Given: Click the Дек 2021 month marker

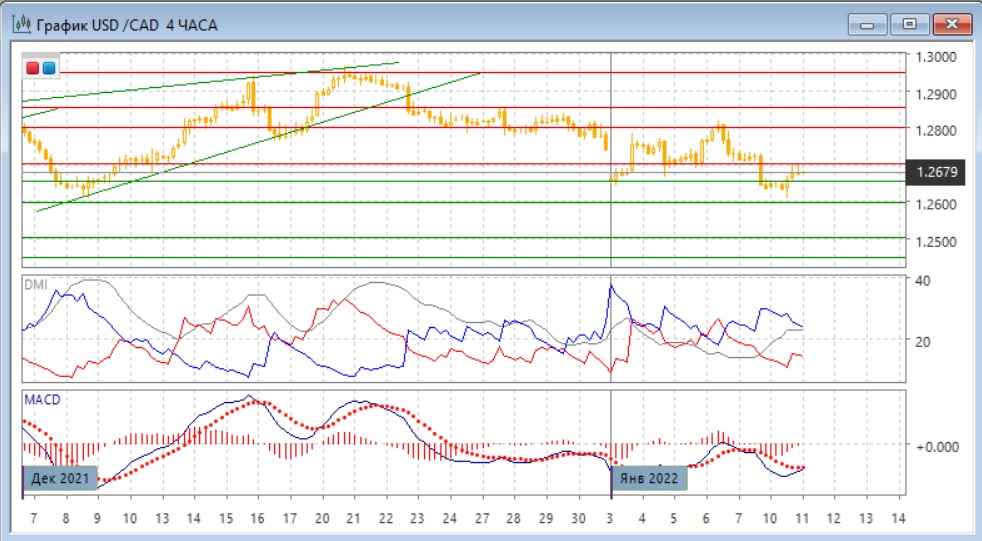Looking at the screenshot, I should tap(61, 478).
